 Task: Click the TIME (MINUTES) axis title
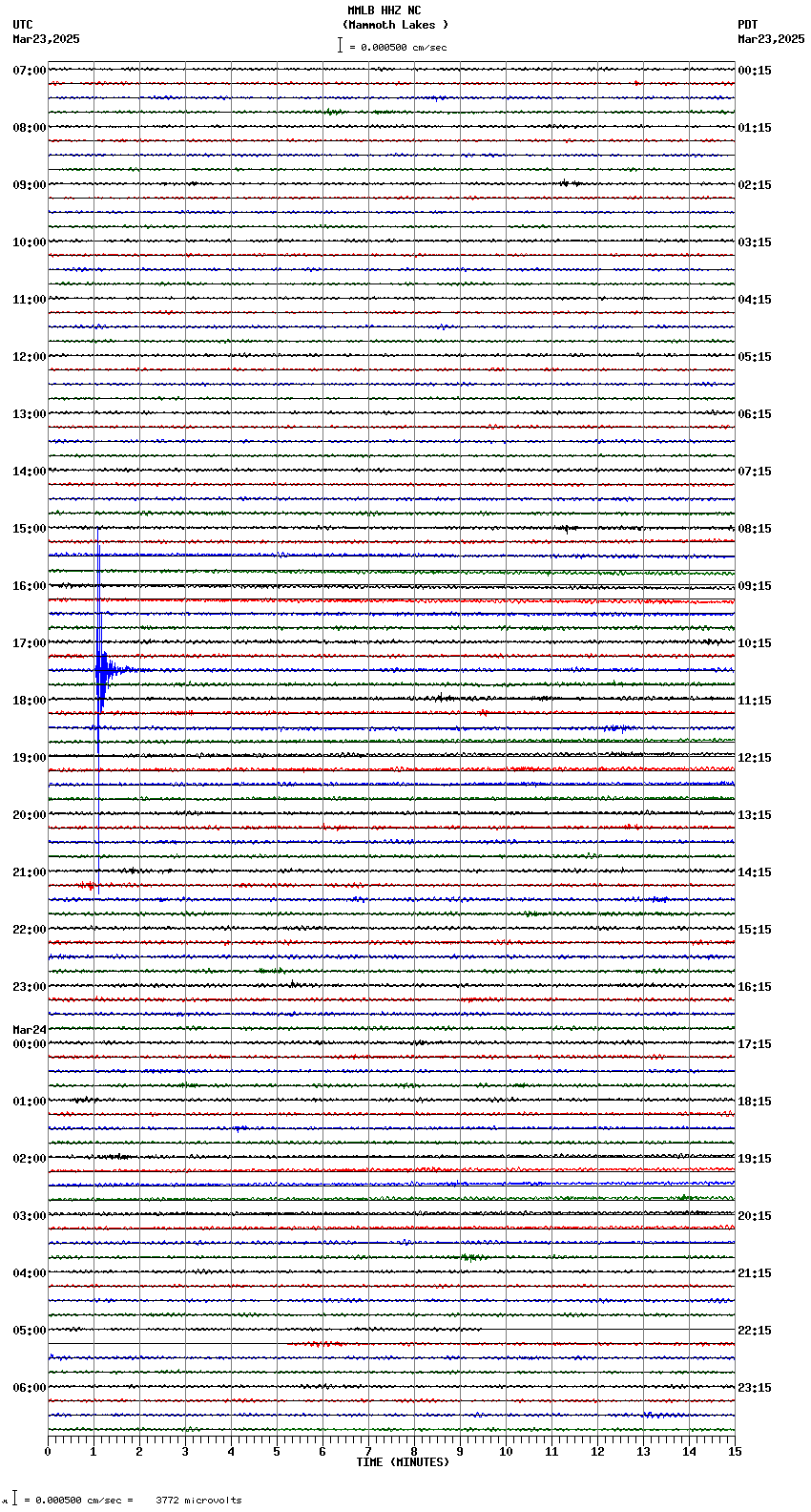click(403, 1462)
